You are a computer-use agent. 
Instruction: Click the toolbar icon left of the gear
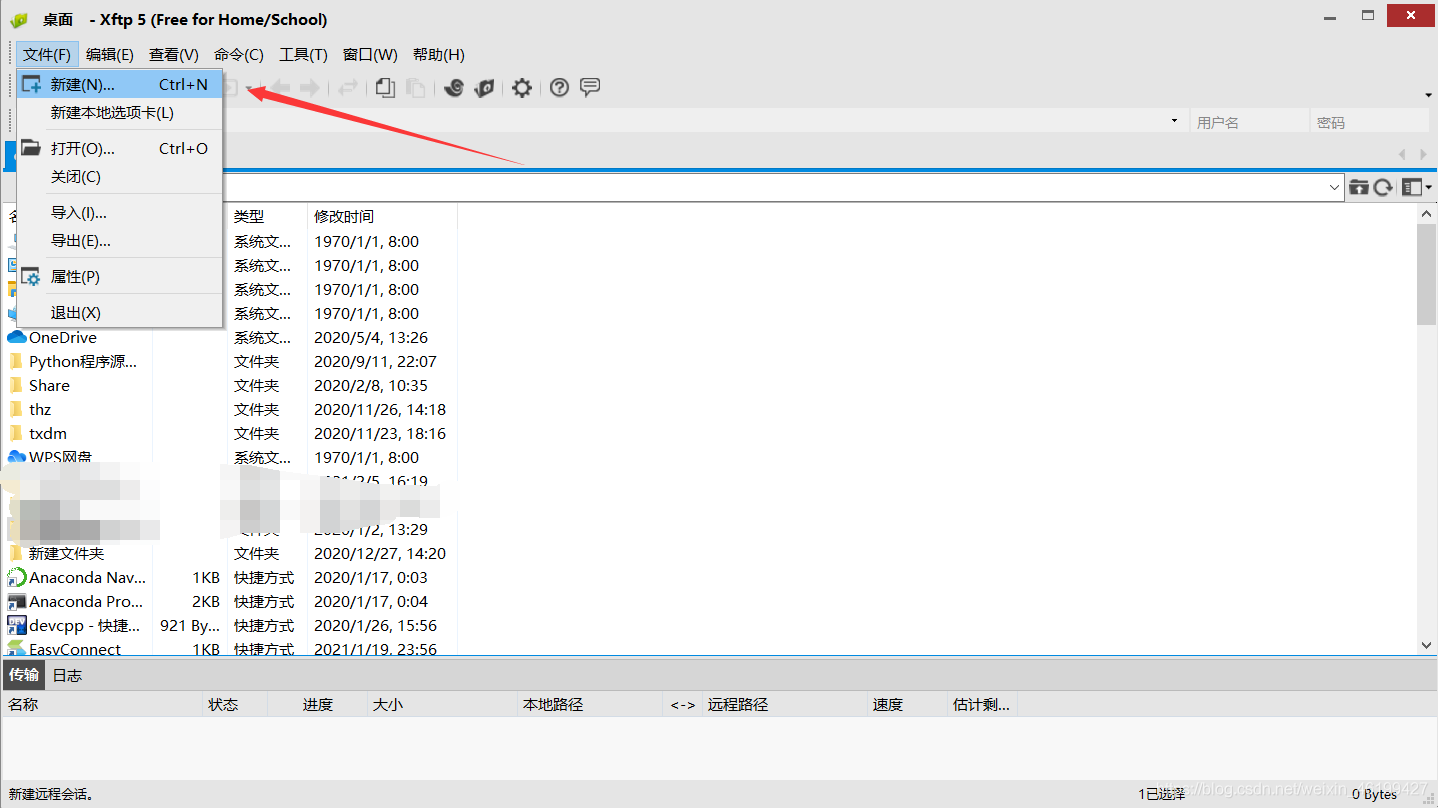click(485, 88)
